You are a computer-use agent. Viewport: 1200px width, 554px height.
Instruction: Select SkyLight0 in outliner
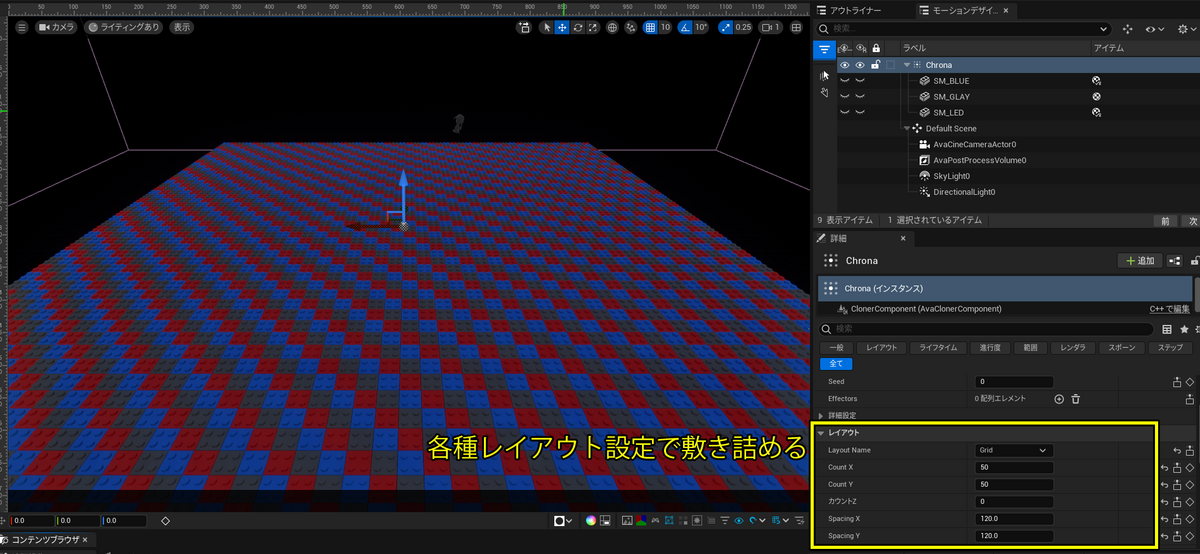(951, 176)
